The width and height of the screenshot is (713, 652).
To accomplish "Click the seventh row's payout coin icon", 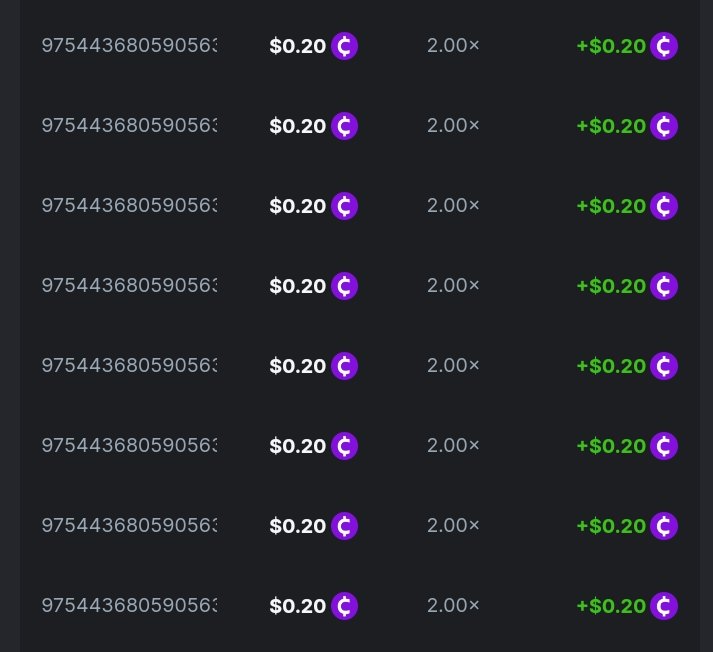I will click(664, 526).
